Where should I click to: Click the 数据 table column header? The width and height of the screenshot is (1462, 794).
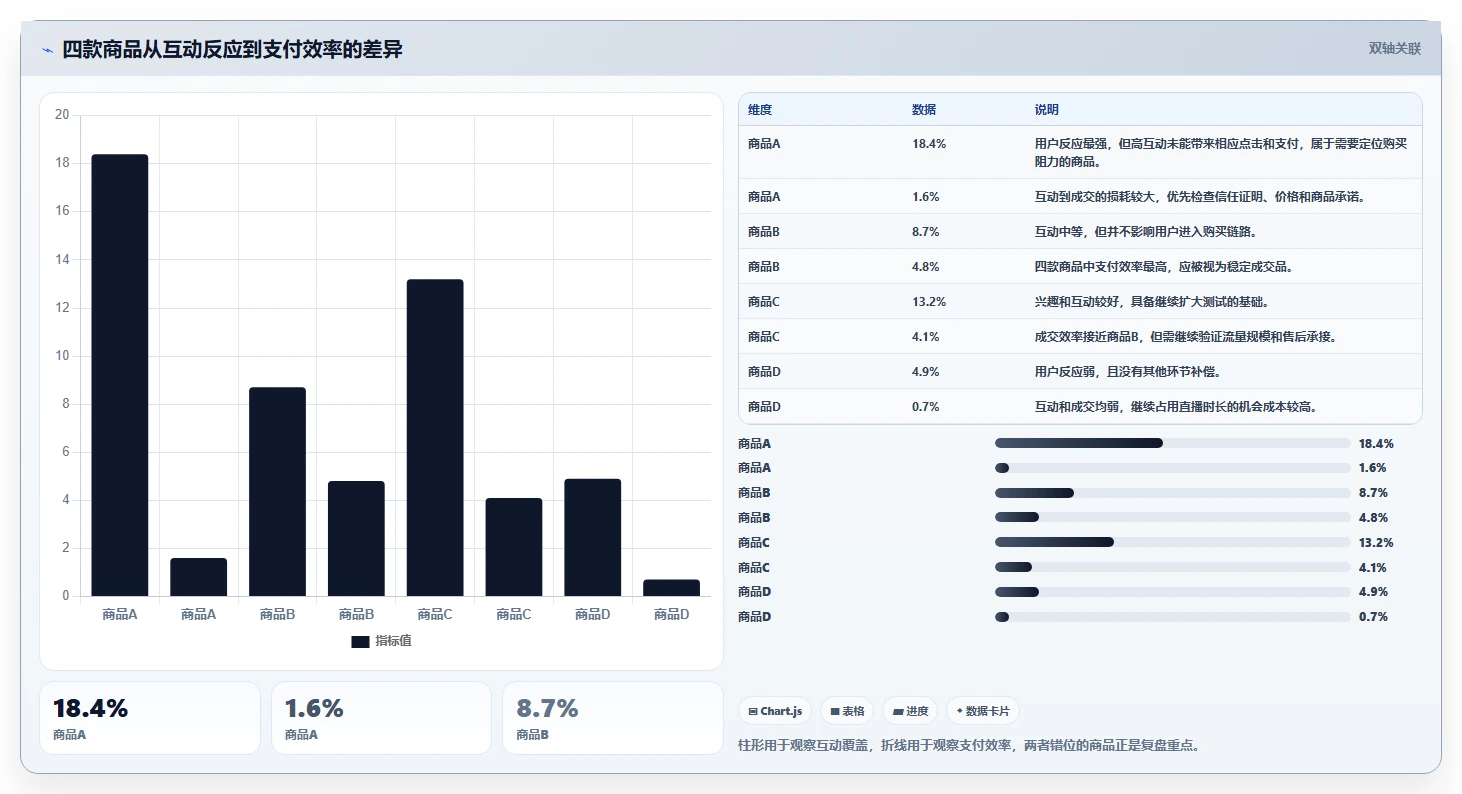924,110
